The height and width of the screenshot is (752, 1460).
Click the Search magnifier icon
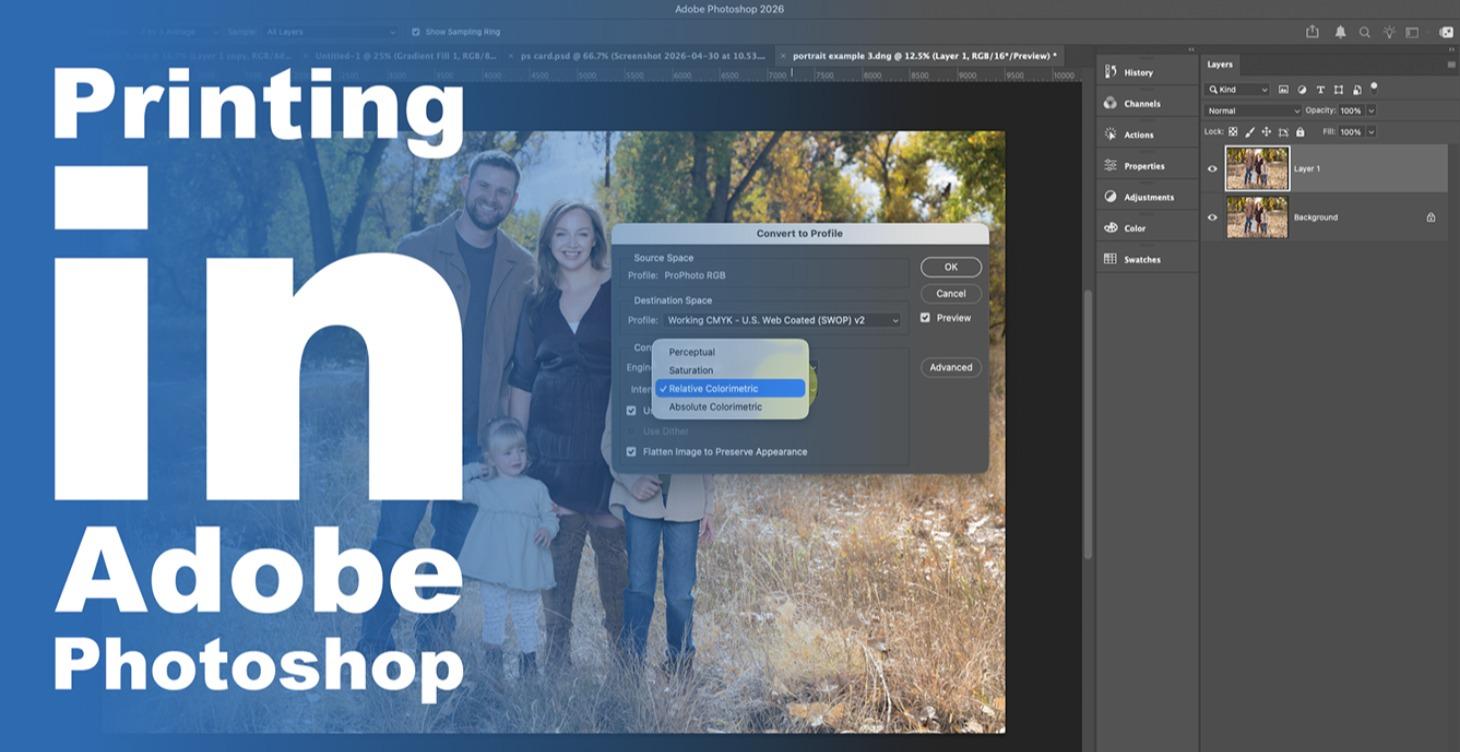point(1364,32)
